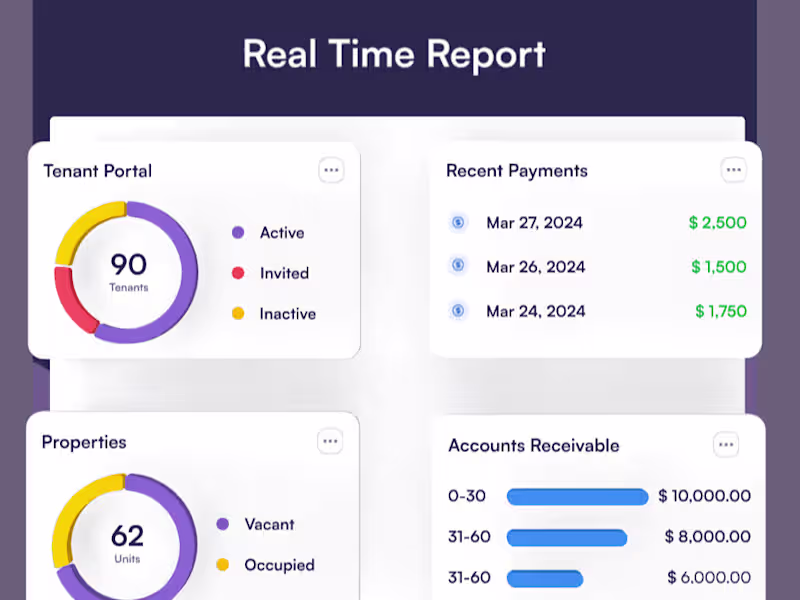Click the purple Active legend dot

pyautogui.click(x=238, y=233)
